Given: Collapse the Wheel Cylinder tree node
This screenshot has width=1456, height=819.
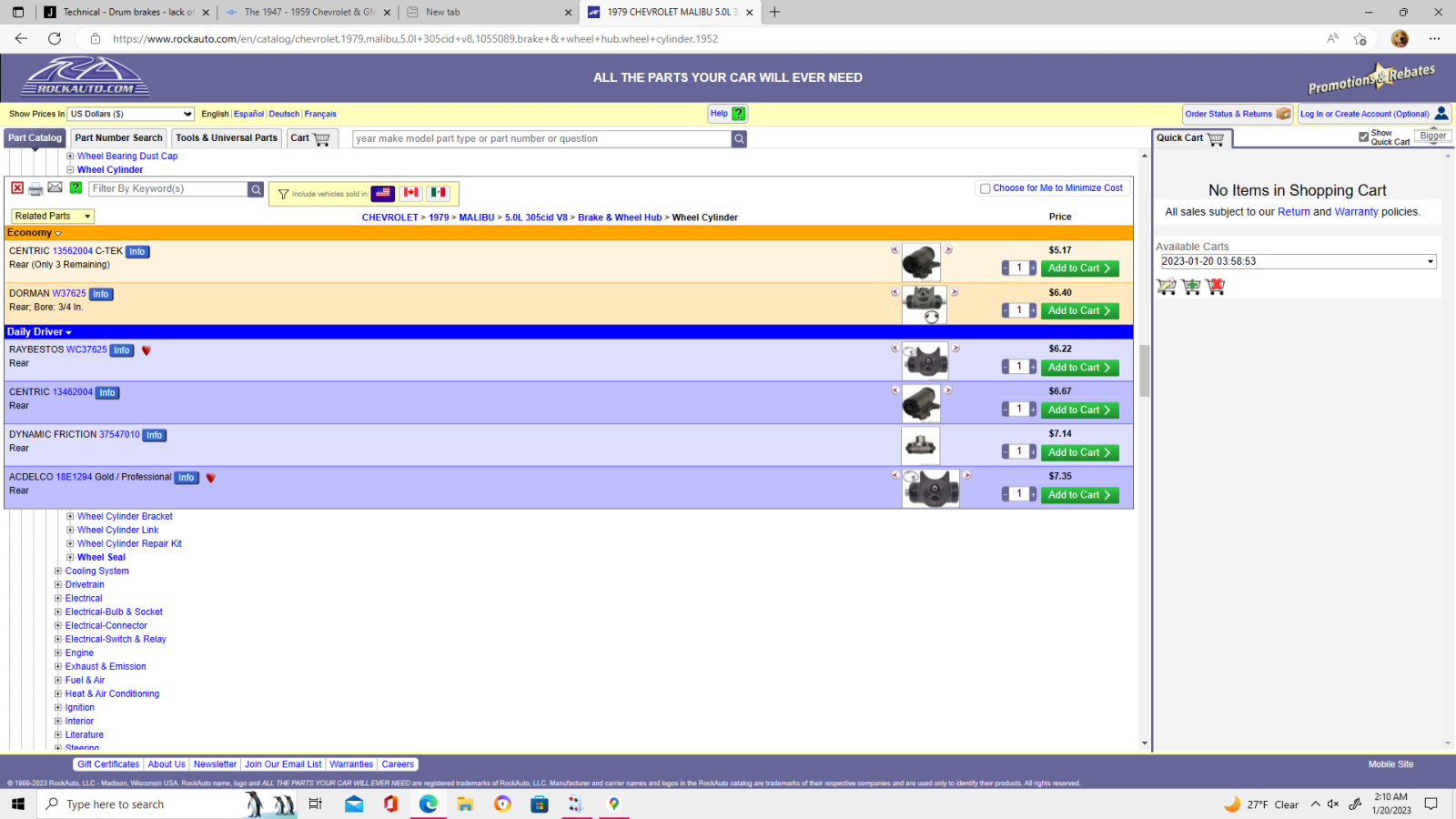Looking at the screenshot, I should 70,170.
